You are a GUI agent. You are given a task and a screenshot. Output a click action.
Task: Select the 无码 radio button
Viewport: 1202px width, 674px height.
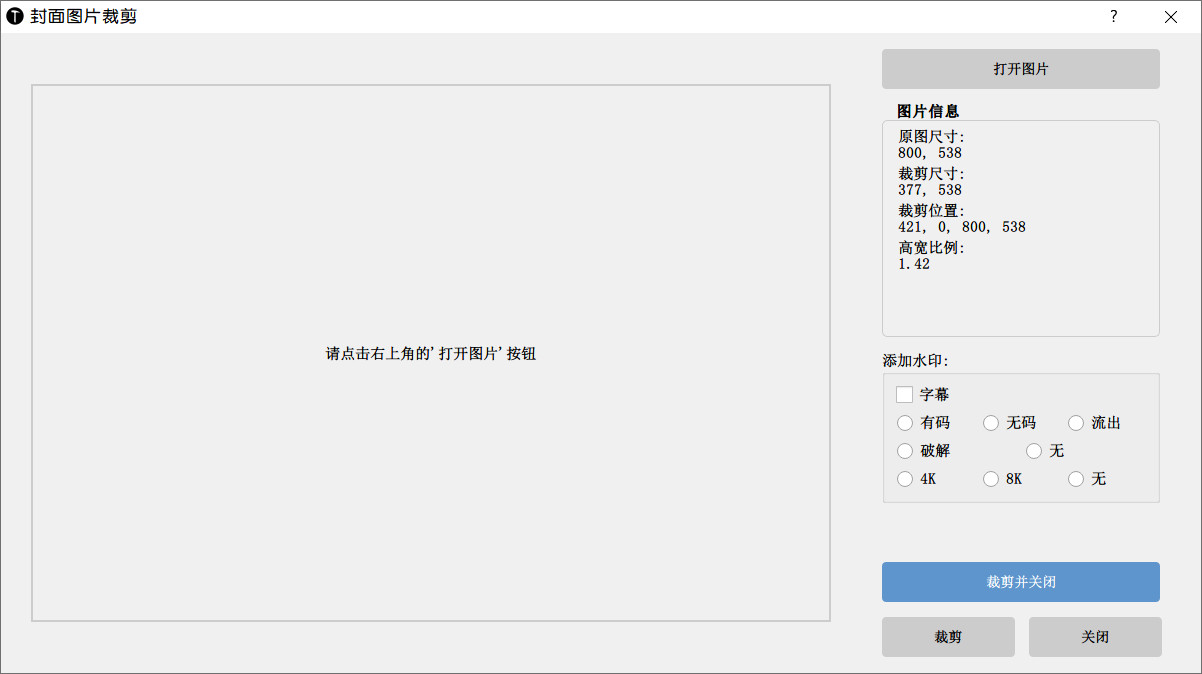(x=991, y=423)
